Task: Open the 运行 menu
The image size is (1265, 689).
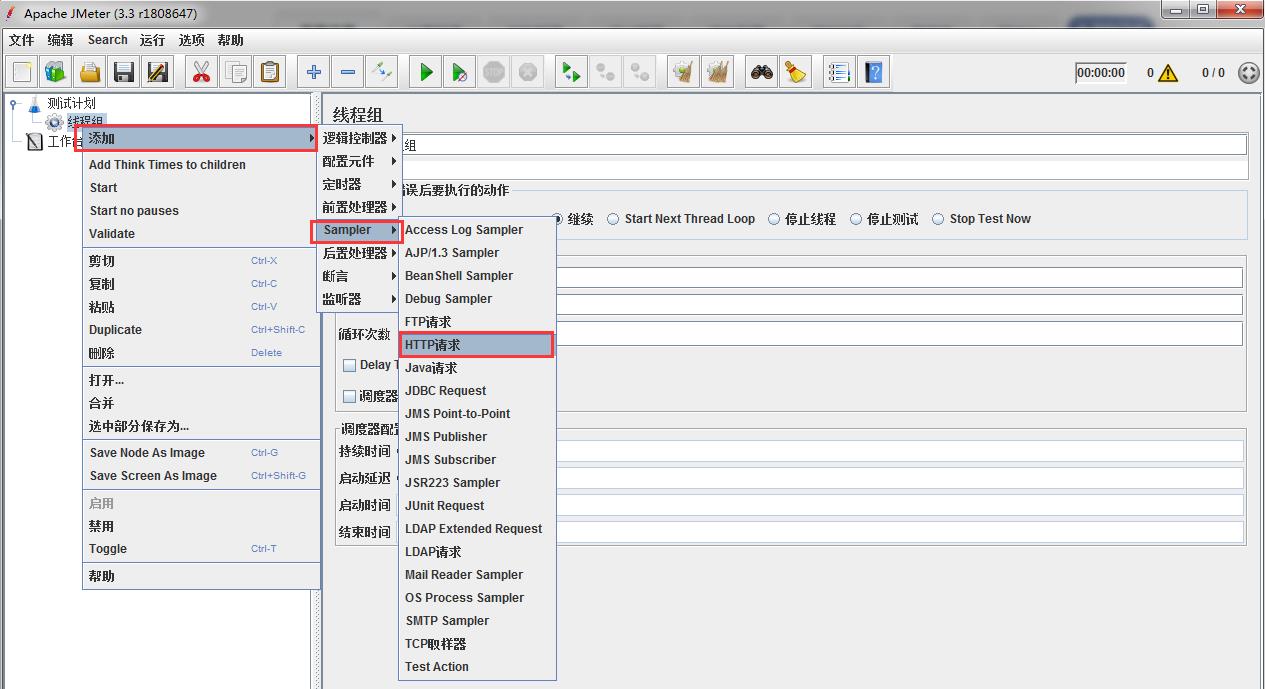Action: click(x=152, y=40)
